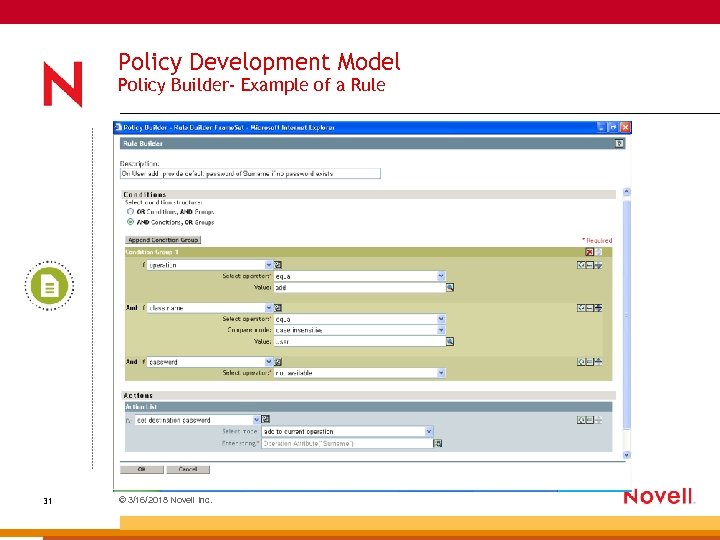Click into the Description text field

(x=250, y=174)
